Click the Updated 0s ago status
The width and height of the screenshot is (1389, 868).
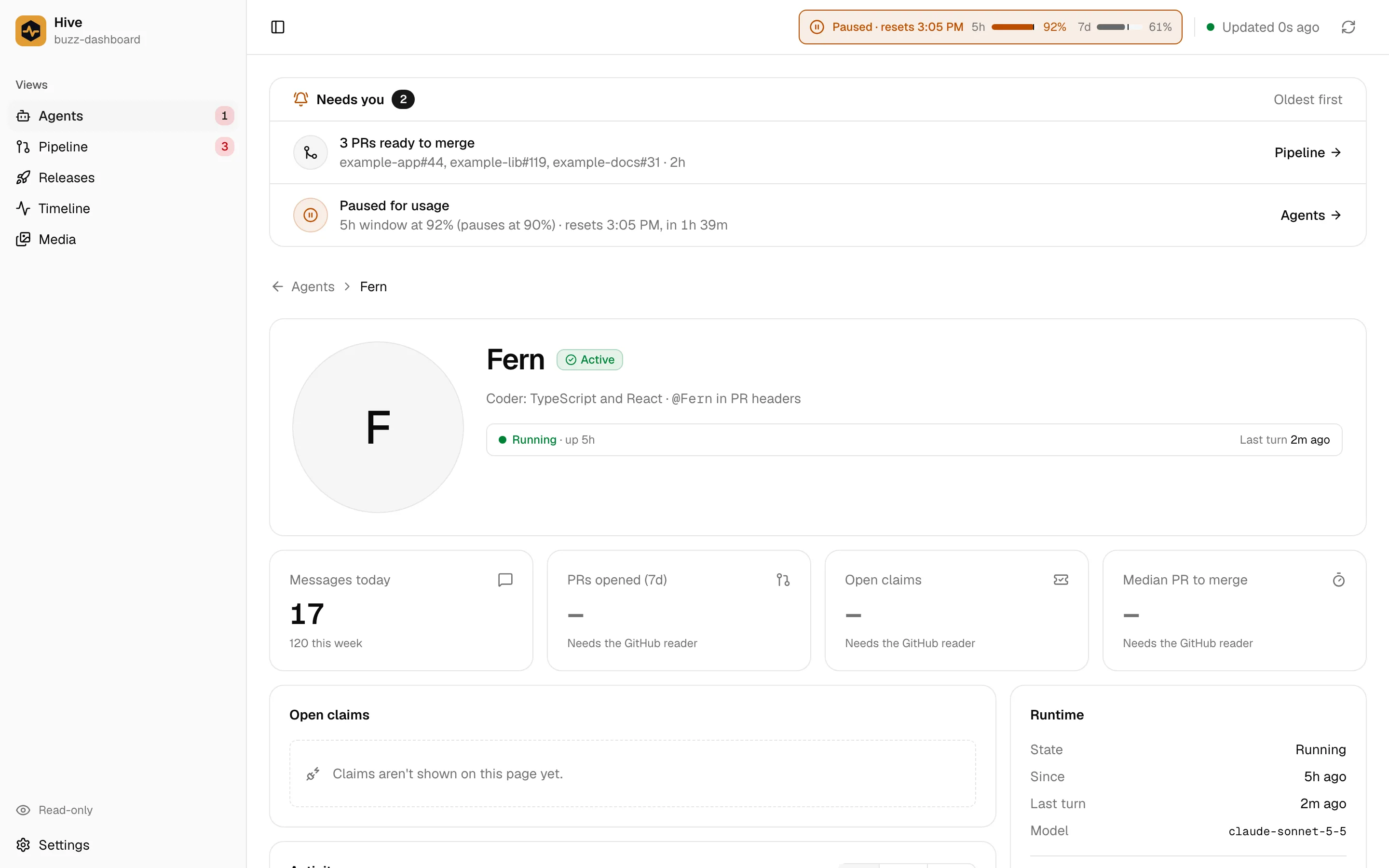(1263, 27)
